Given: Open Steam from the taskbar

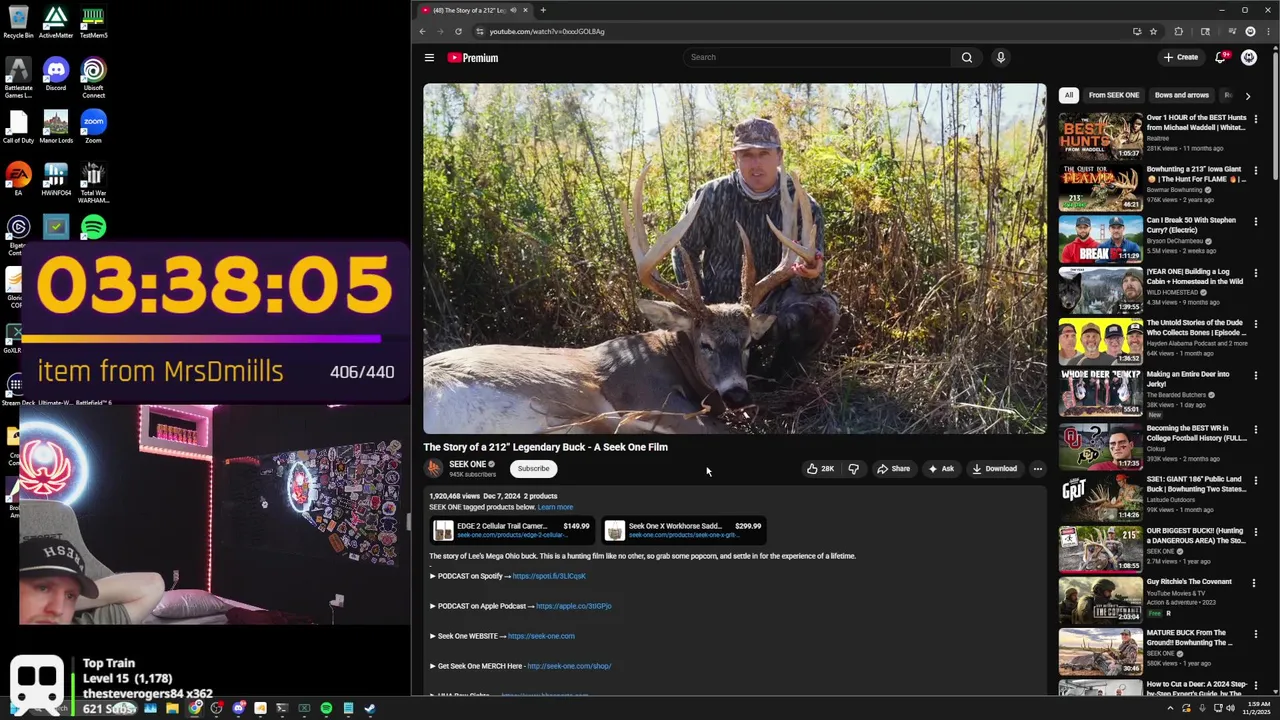Looking at the screenshot, I should pyautogui.click(x=370, y=708).
